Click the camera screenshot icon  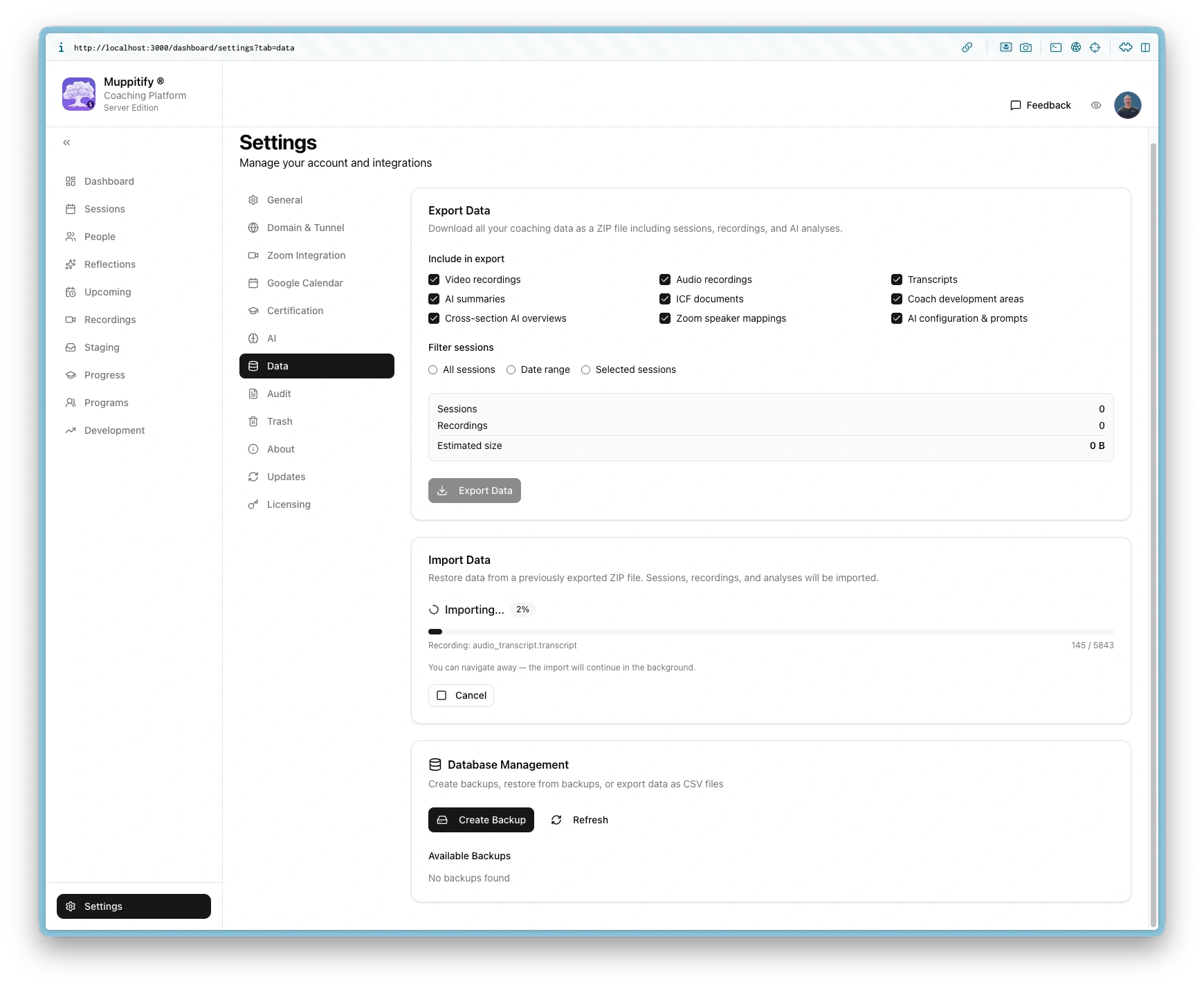coord(1025,48)
